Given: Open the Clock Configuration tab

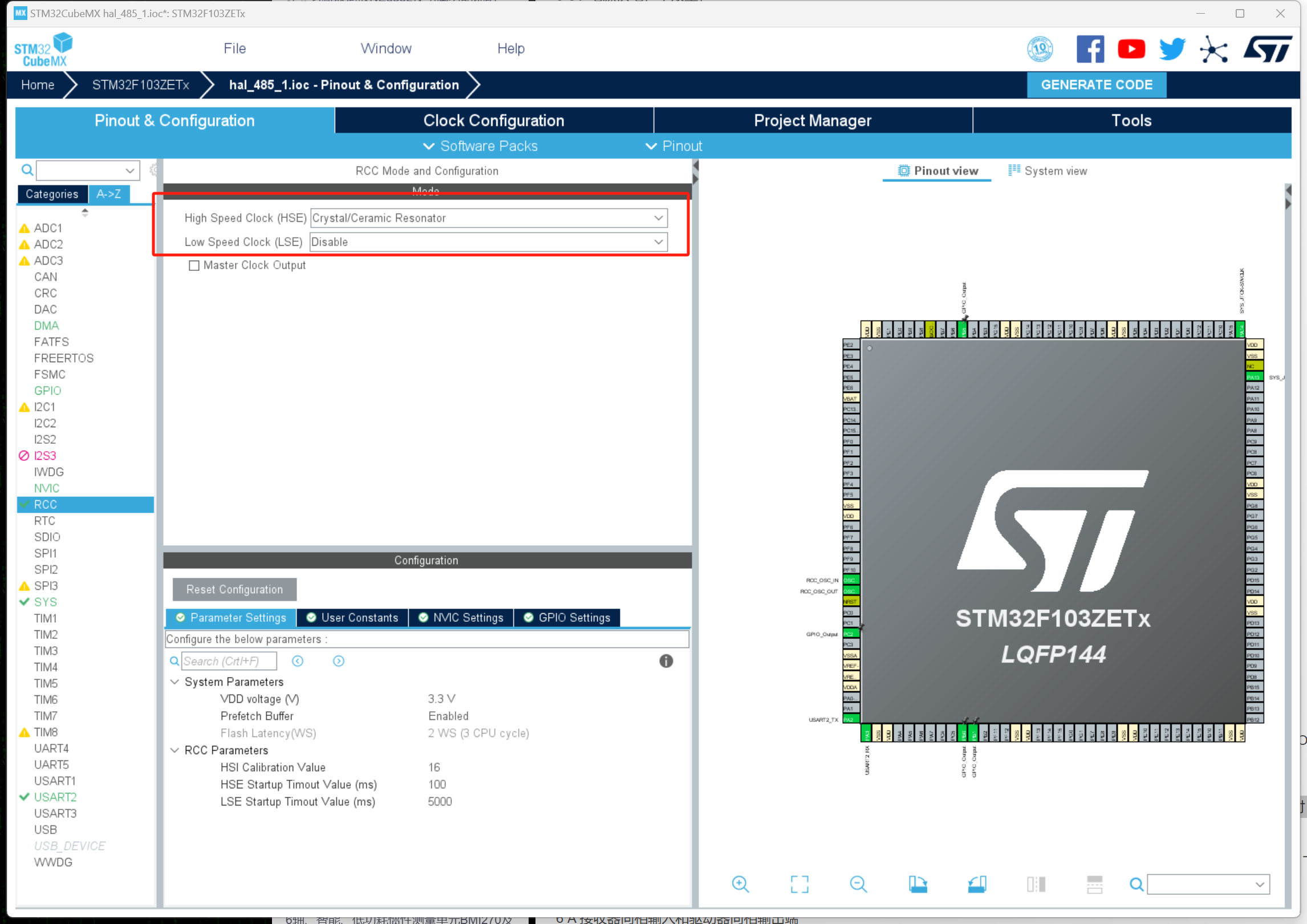Looking at the screenshot, I should 493,120.
